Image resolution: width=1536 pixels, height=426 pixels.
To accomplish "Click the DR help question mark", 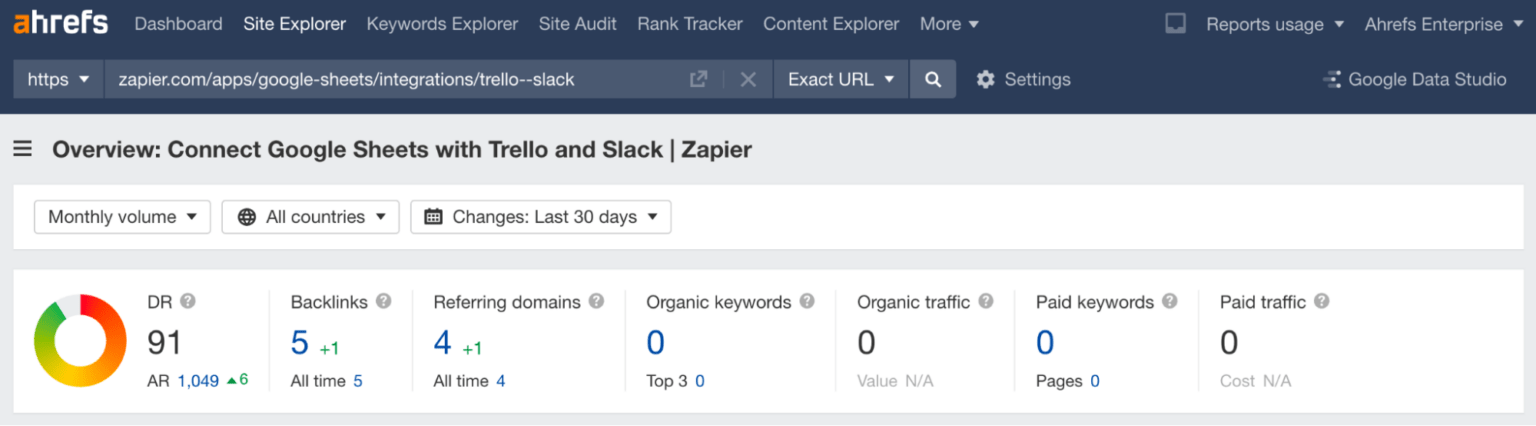I will click(187, 301).
